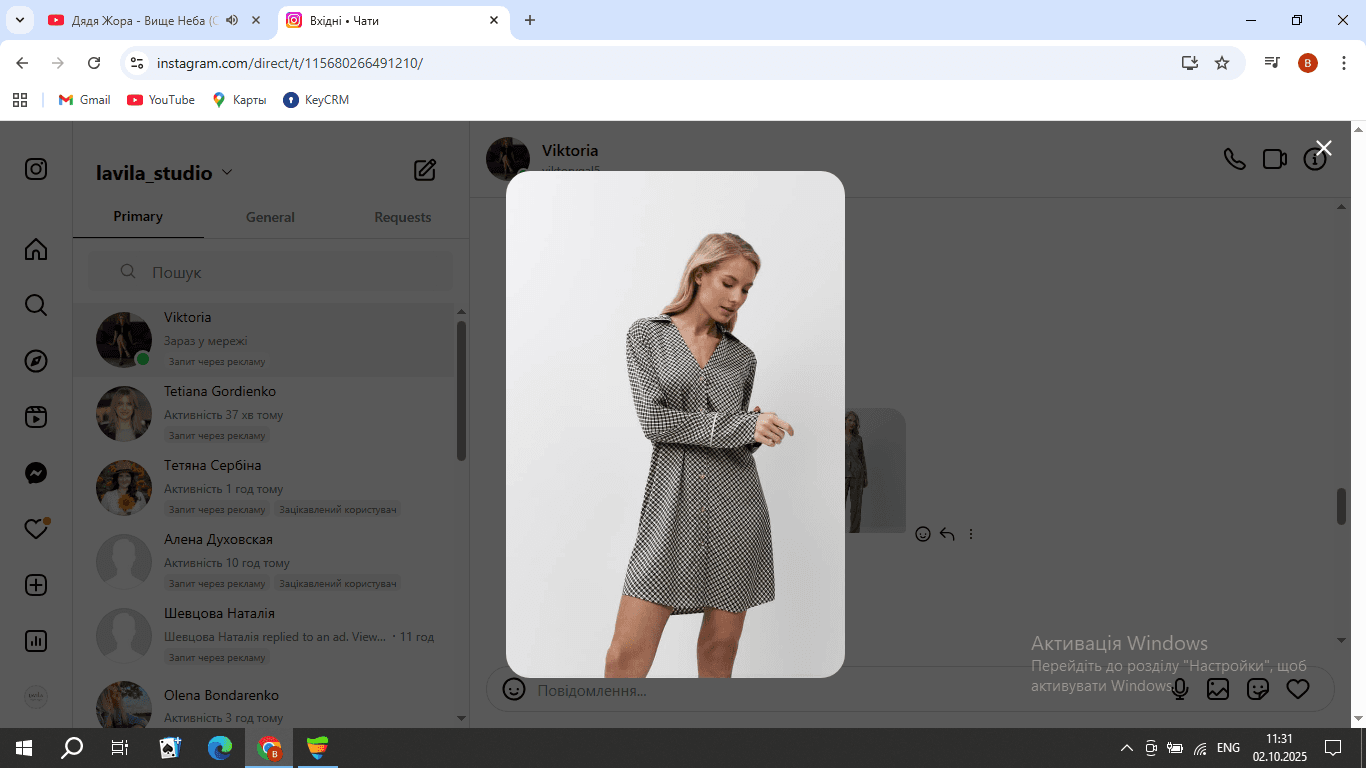Focus the Пошук search field
This screenshot has width=1366, height=768.
click(x=270, y=272)
